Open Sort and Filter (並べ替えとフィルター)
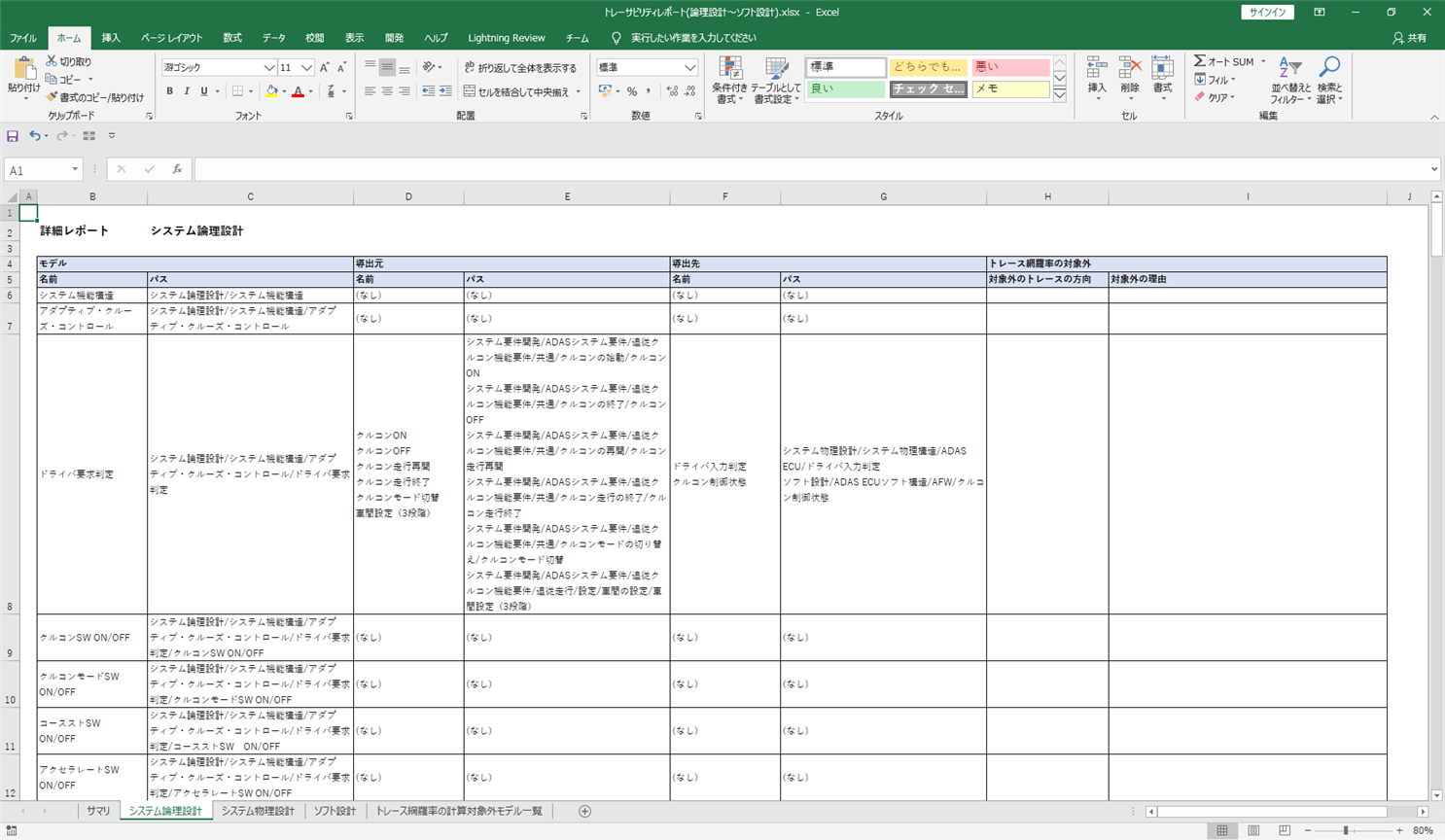The width and height of the screenshot is (1445, 840). [1290, 80]
